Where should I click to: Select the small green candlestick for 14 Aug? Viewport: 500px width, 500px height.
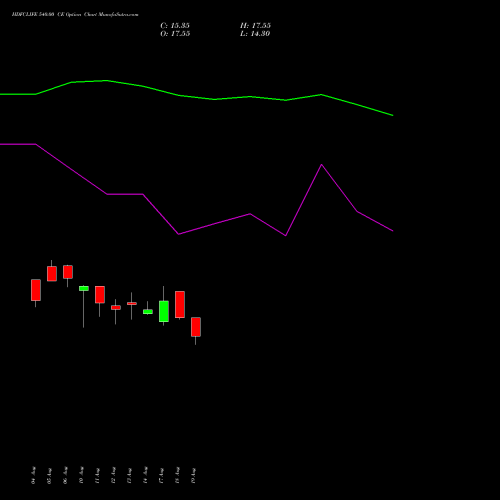tap(148, 312)
